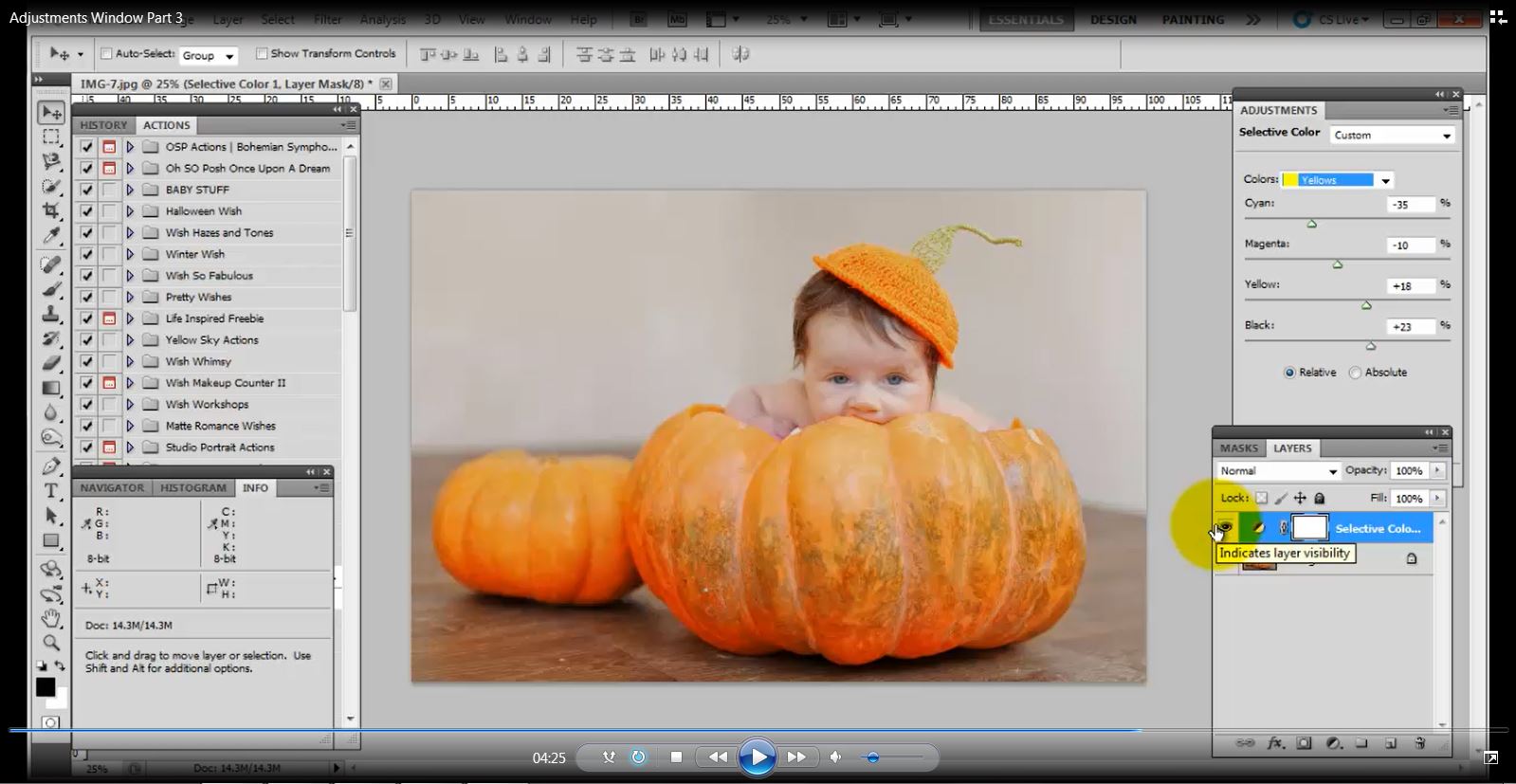
Task: Uncheck the Halloween Wish action set checkbox
Action: [87, 211]
